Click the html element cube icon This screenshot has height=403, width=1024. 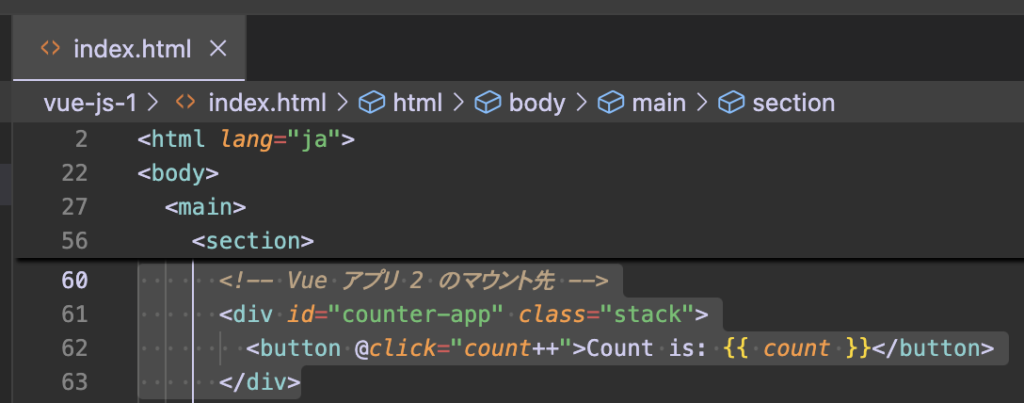[372, 103]
